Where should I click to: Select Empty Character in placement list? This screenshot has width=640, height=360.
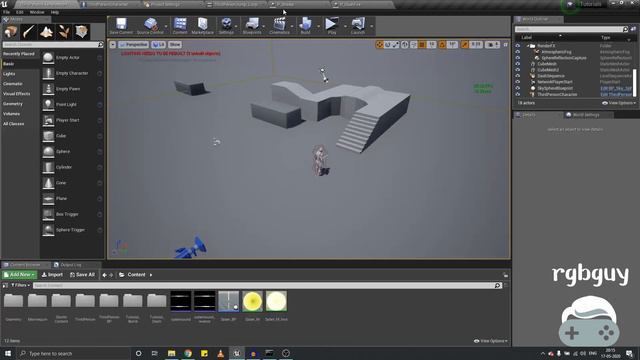(x=72, y=73)
